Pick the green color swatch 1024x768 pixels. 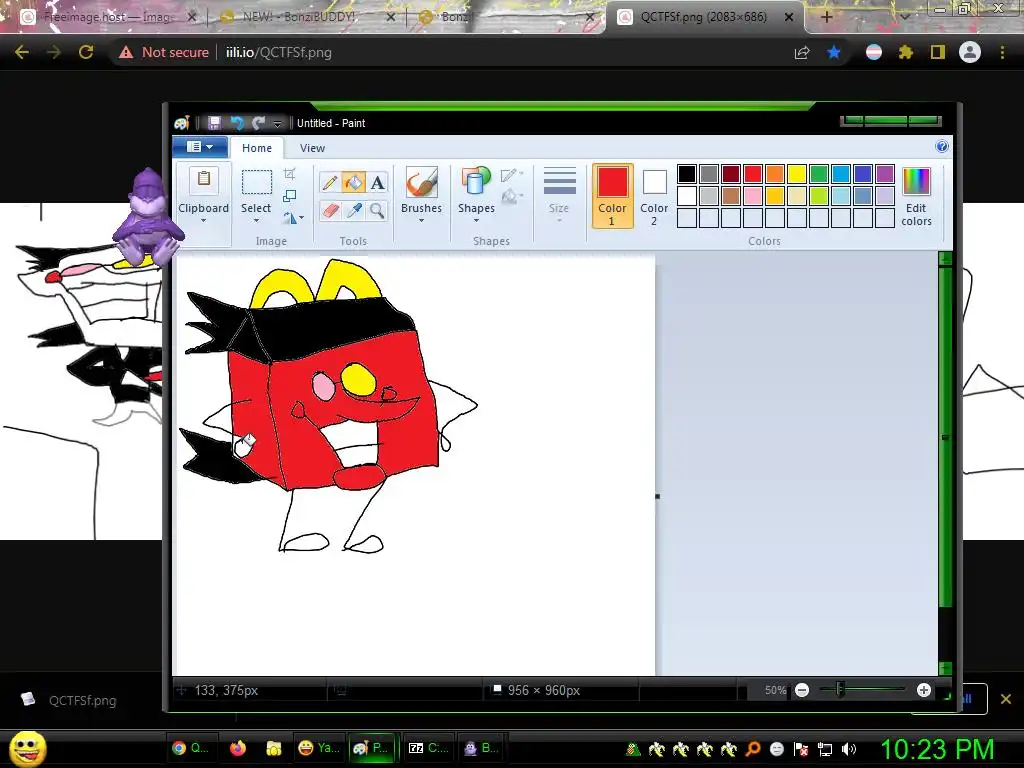tap(818, 174)
